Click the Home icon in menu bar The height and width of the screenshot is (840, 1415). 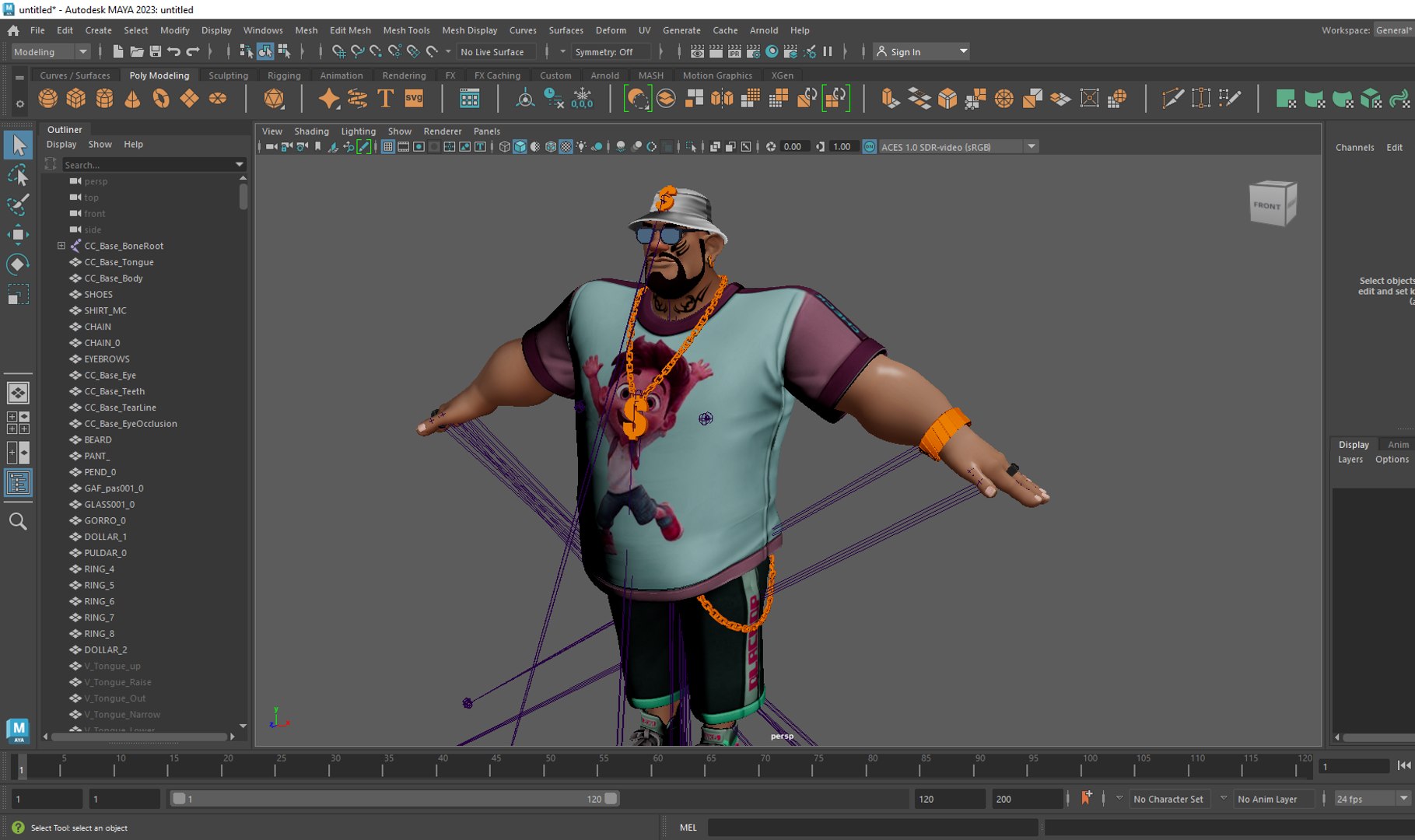click(x=13, y=30)
